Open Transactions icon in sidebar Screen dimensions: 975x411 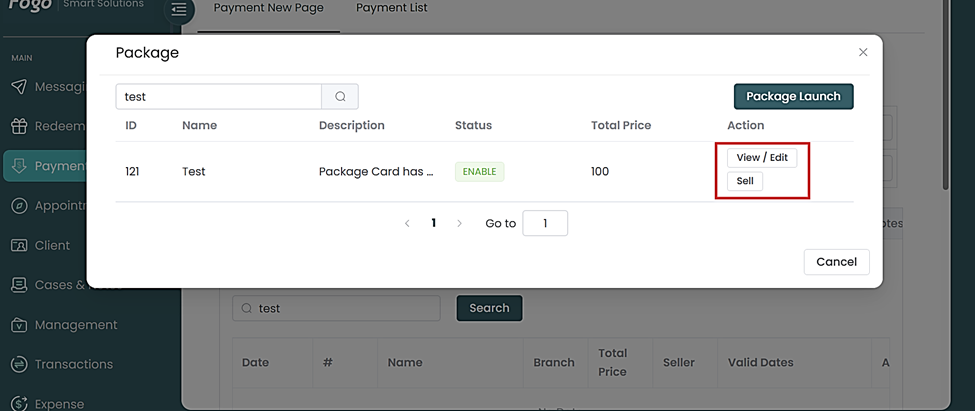pyautogui.click(x=18, y=364)
